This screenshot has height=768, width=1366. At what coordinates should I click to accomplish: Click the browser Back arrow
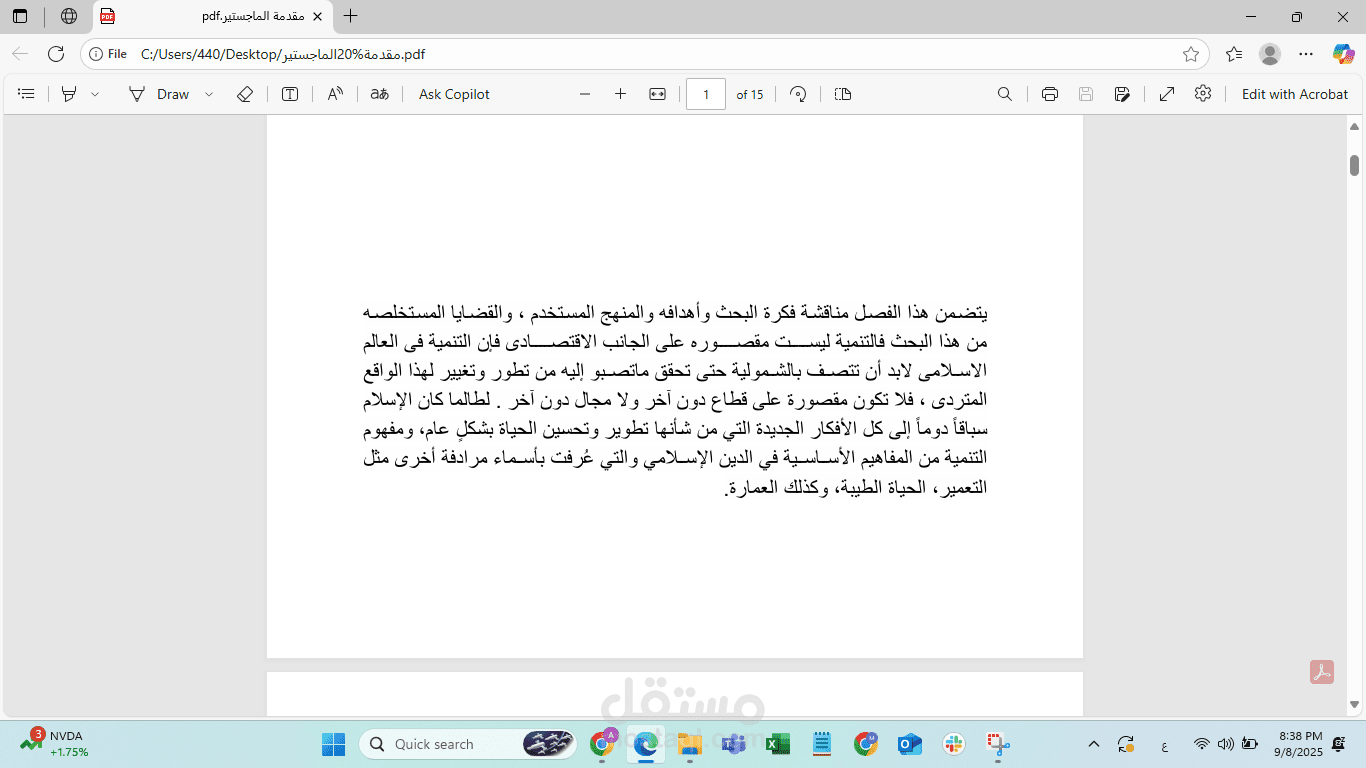[20, 54]
